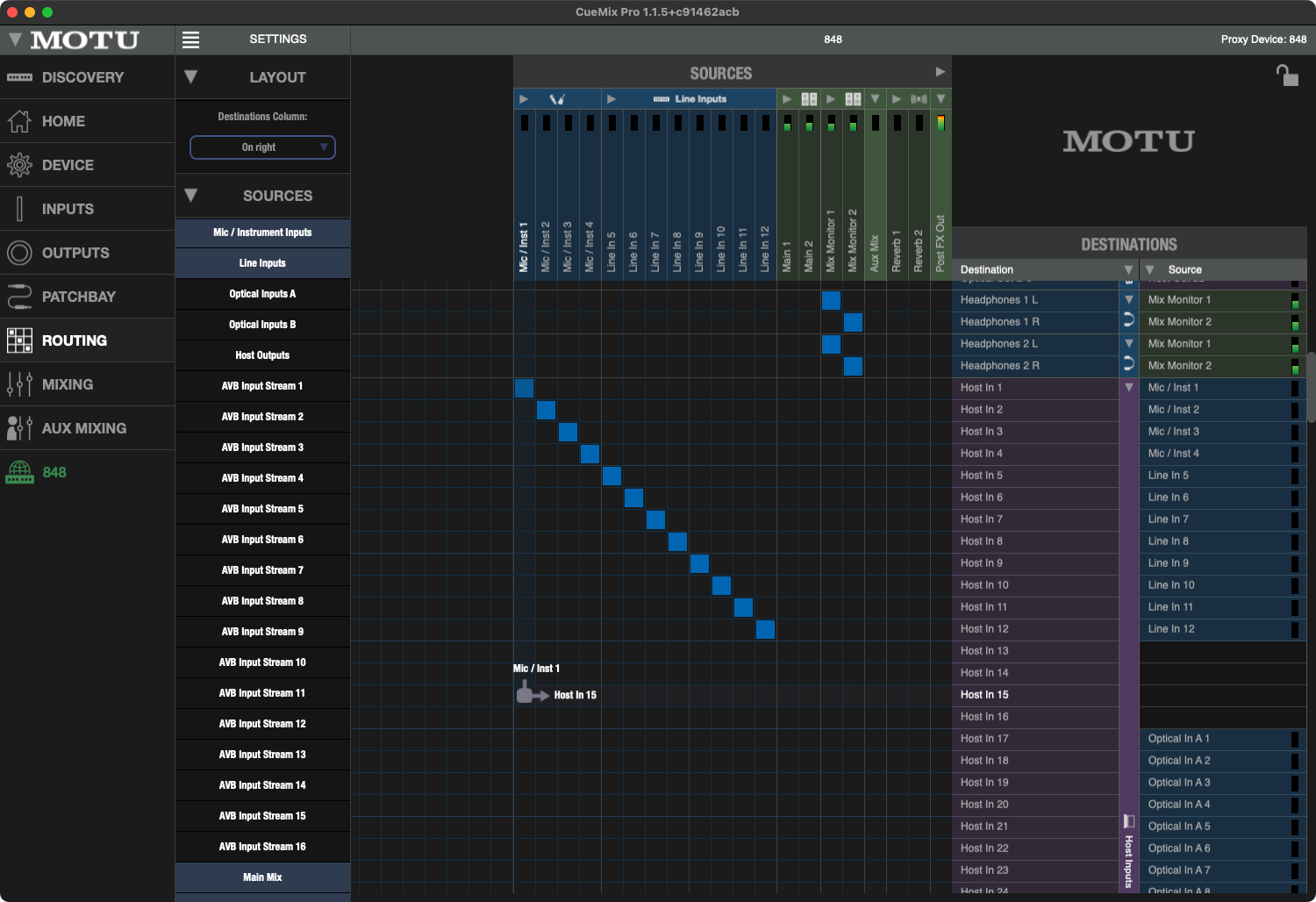Click stereo link icon for Headphones 2 R
1316x902 pixels.
click(1129, 365)
